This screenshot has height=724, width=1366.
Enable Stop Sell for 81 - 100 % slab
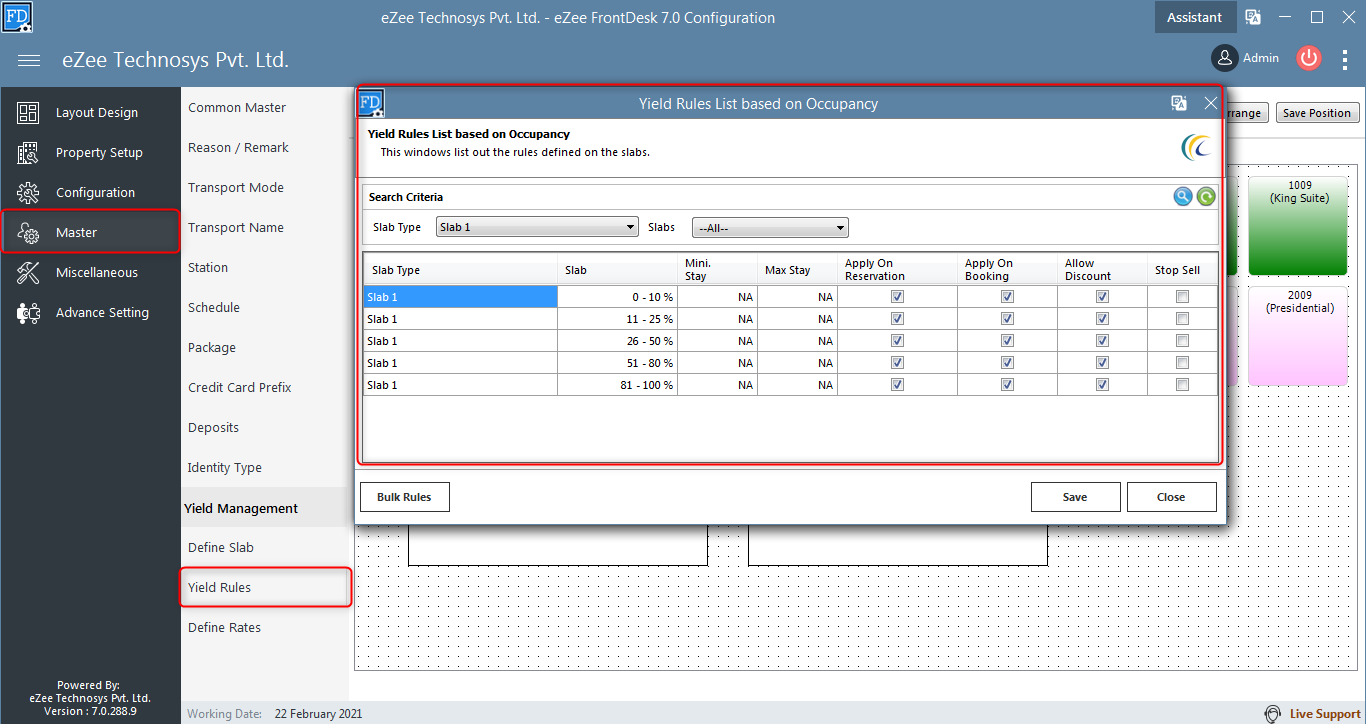[1182, 385]
